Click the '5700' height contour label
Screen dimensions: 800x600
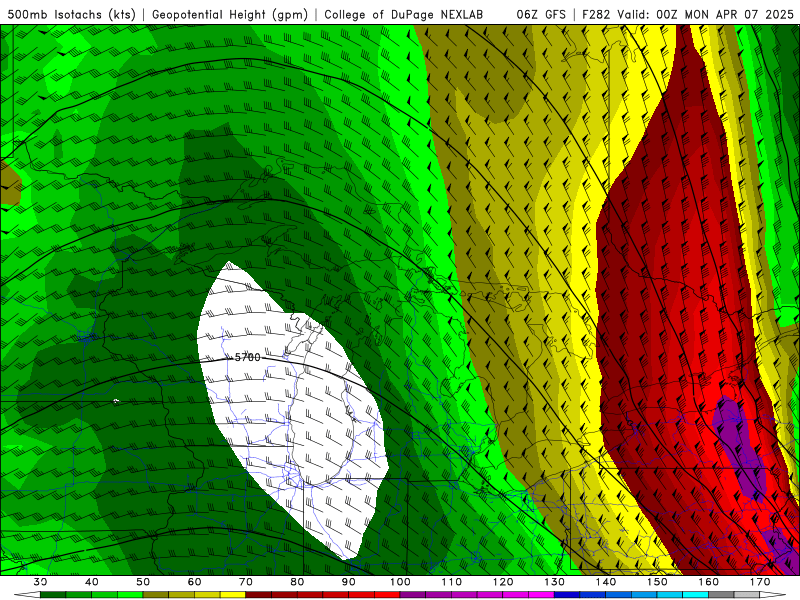click(x=247, y=358)
